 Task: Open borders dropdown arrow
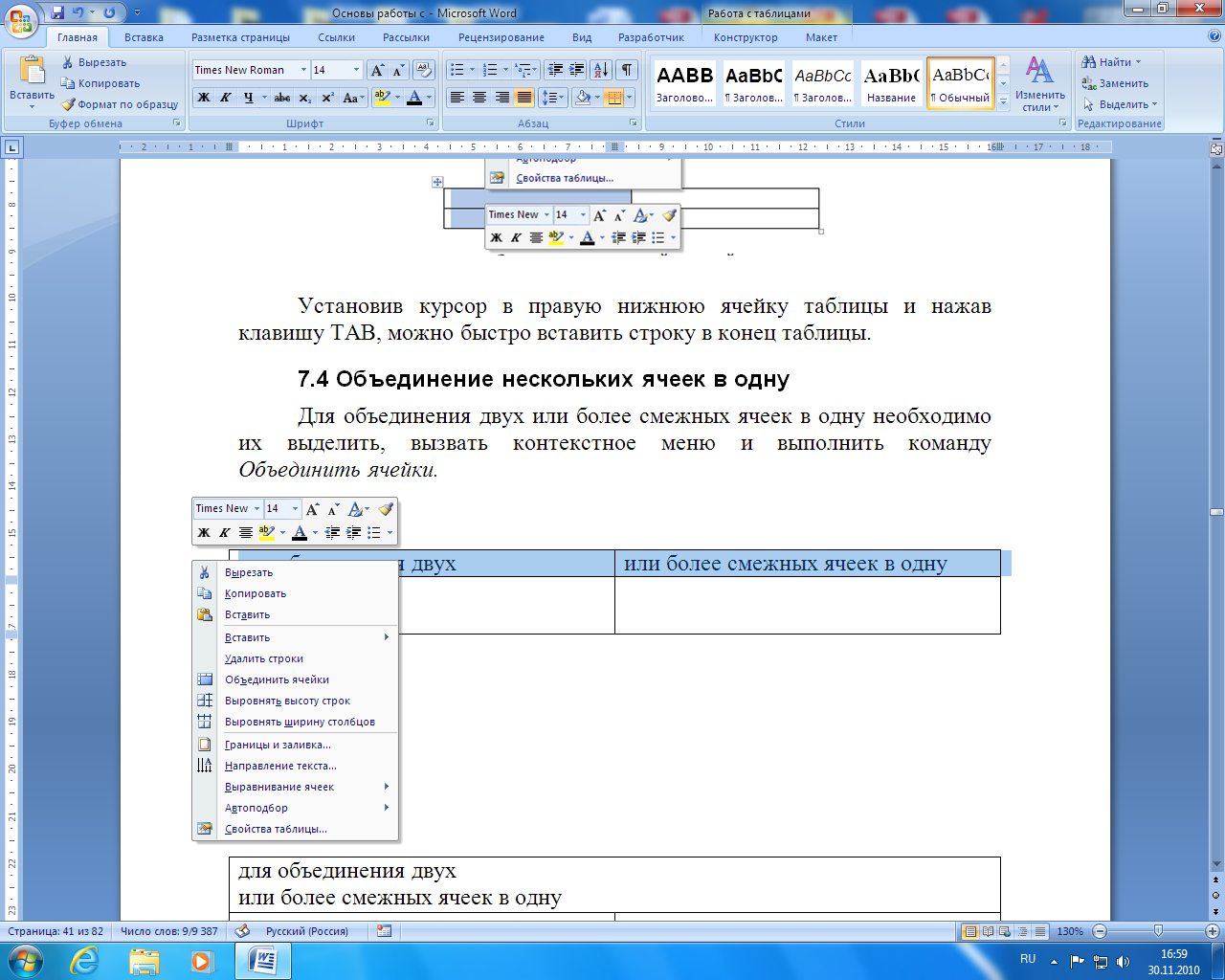tap(627, 98)
